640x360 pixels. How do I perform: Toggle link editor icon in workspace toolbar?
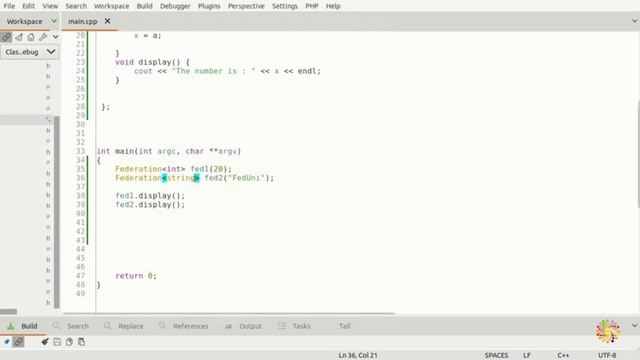(6, 37)
